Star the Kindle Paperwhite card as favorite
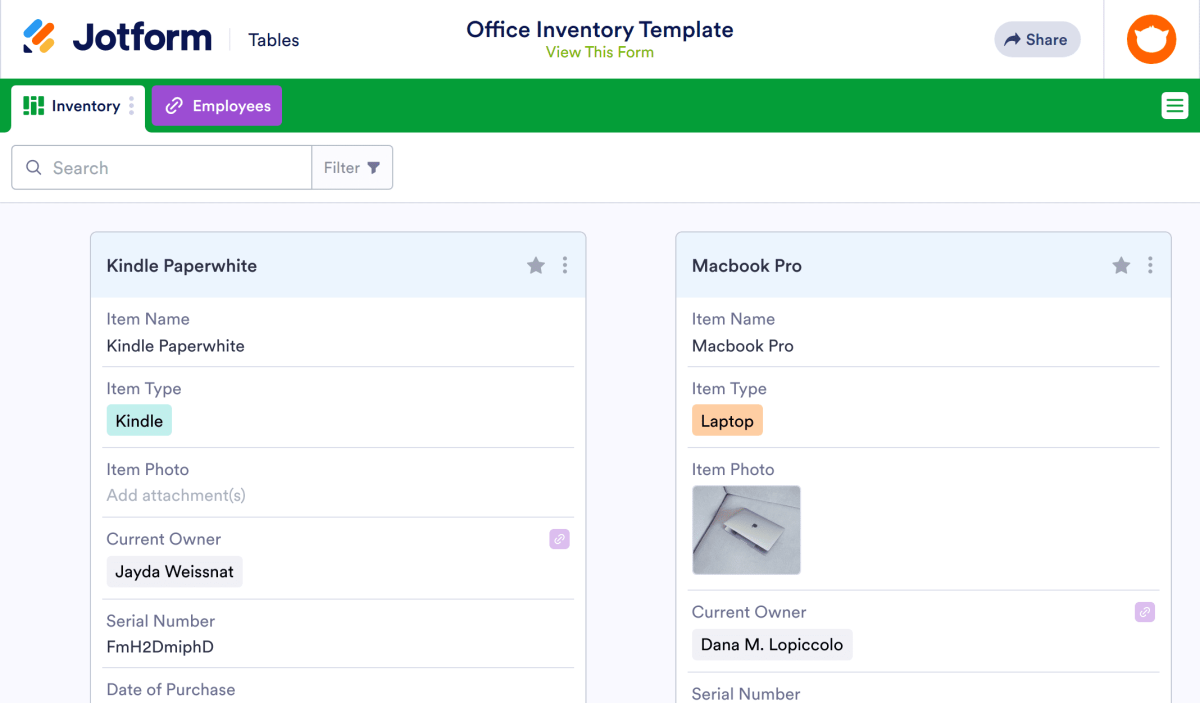The image size is (1200, 703). pos(535,265)
